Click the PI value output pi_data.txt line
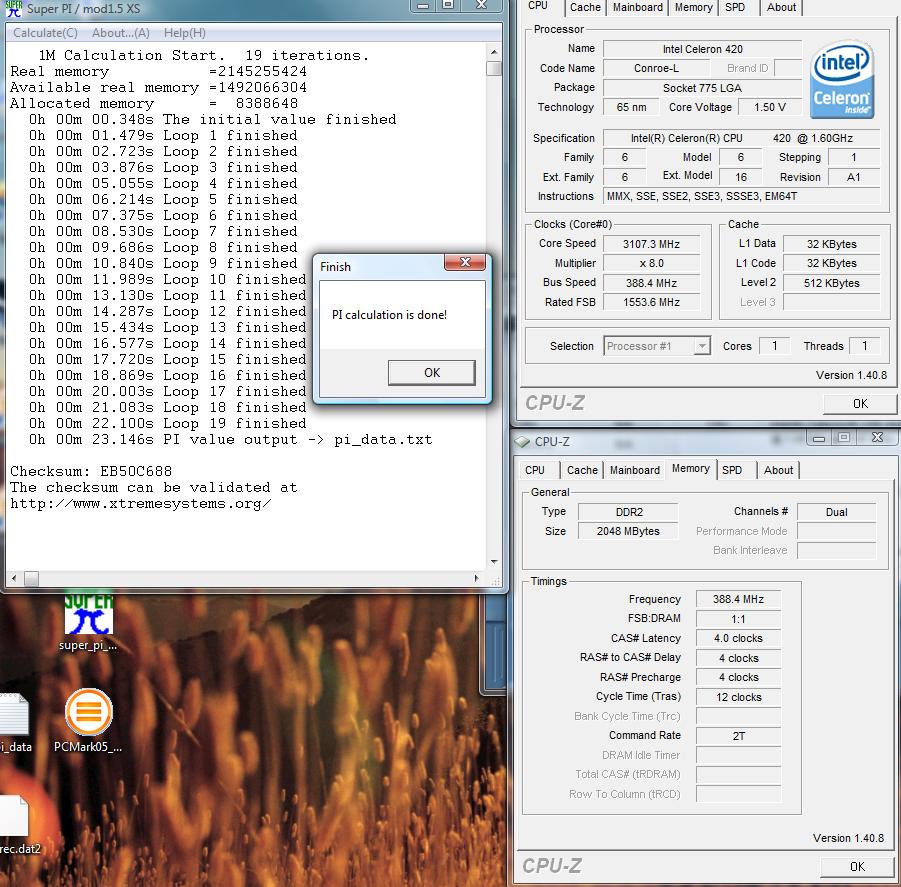The width and height of the screenshot is (901, 887). coord(230,440)
